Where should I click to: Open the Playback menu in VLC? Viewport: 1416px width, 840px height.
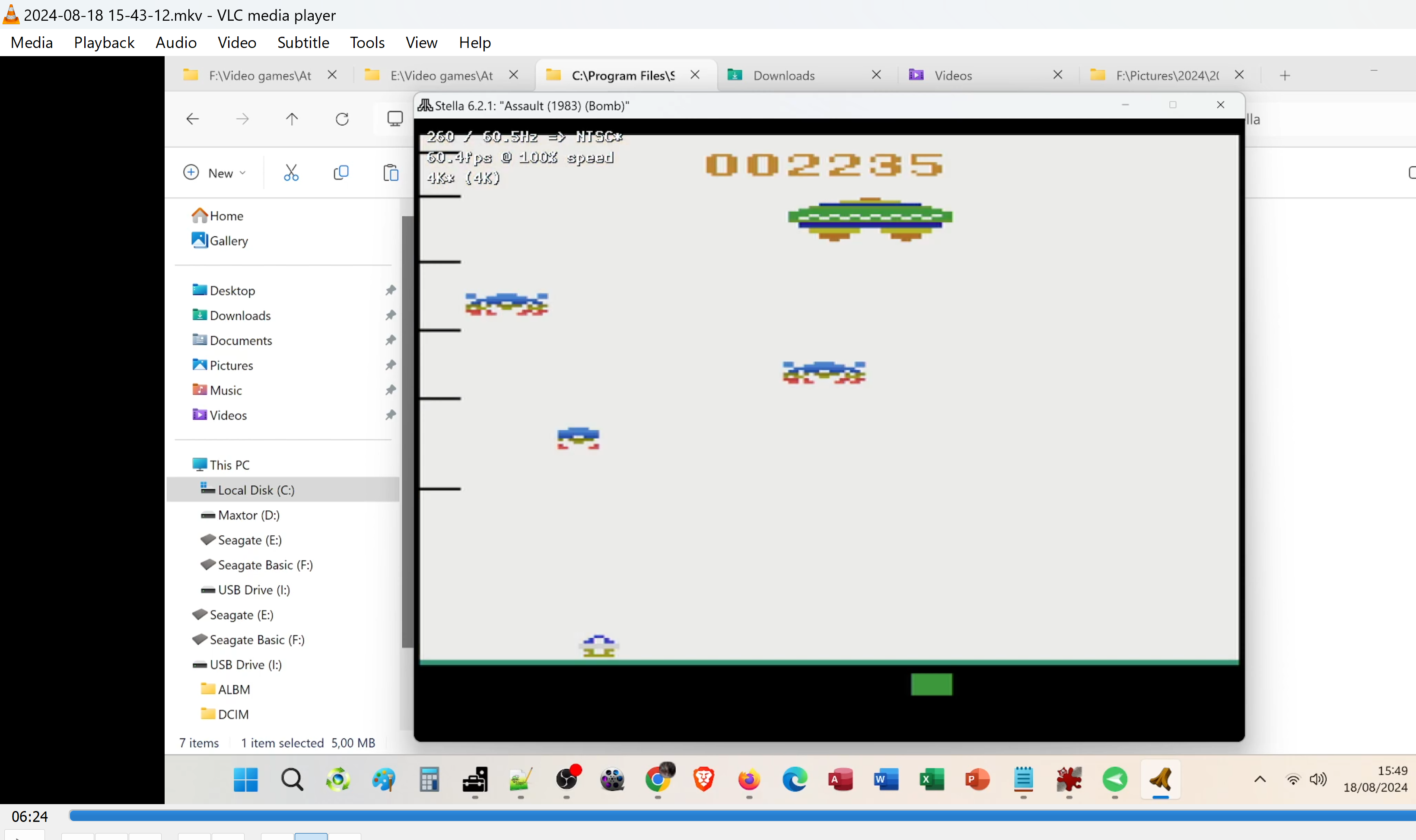point(104,42)
